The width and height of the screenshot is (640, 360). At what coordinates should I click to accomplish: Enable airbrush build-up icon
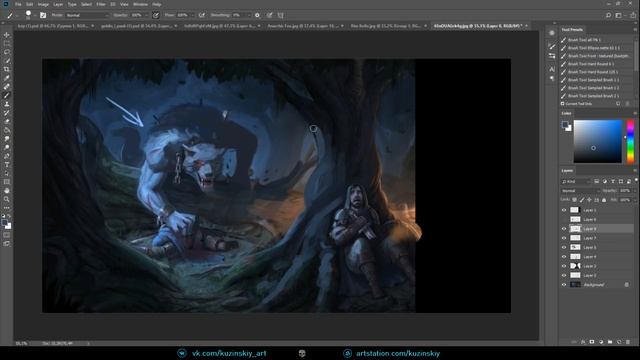click(x=202, y=15)
